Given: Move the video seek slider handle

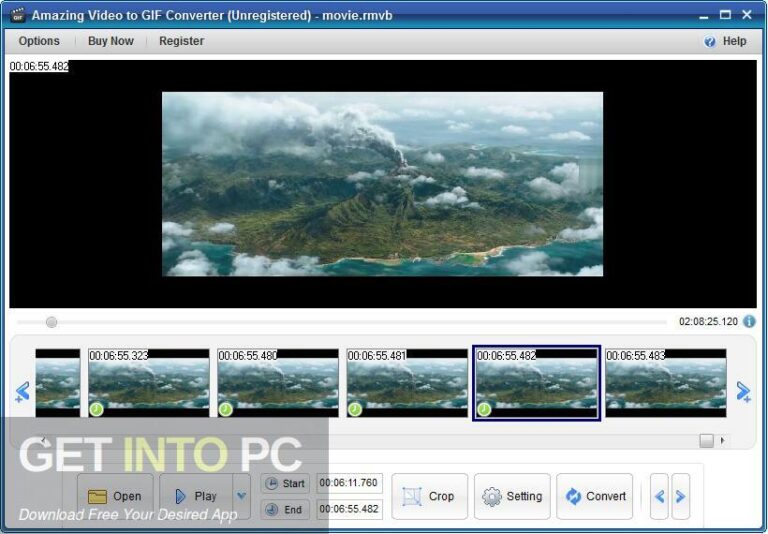Looking at the screenshot, I should pos(51,322).
